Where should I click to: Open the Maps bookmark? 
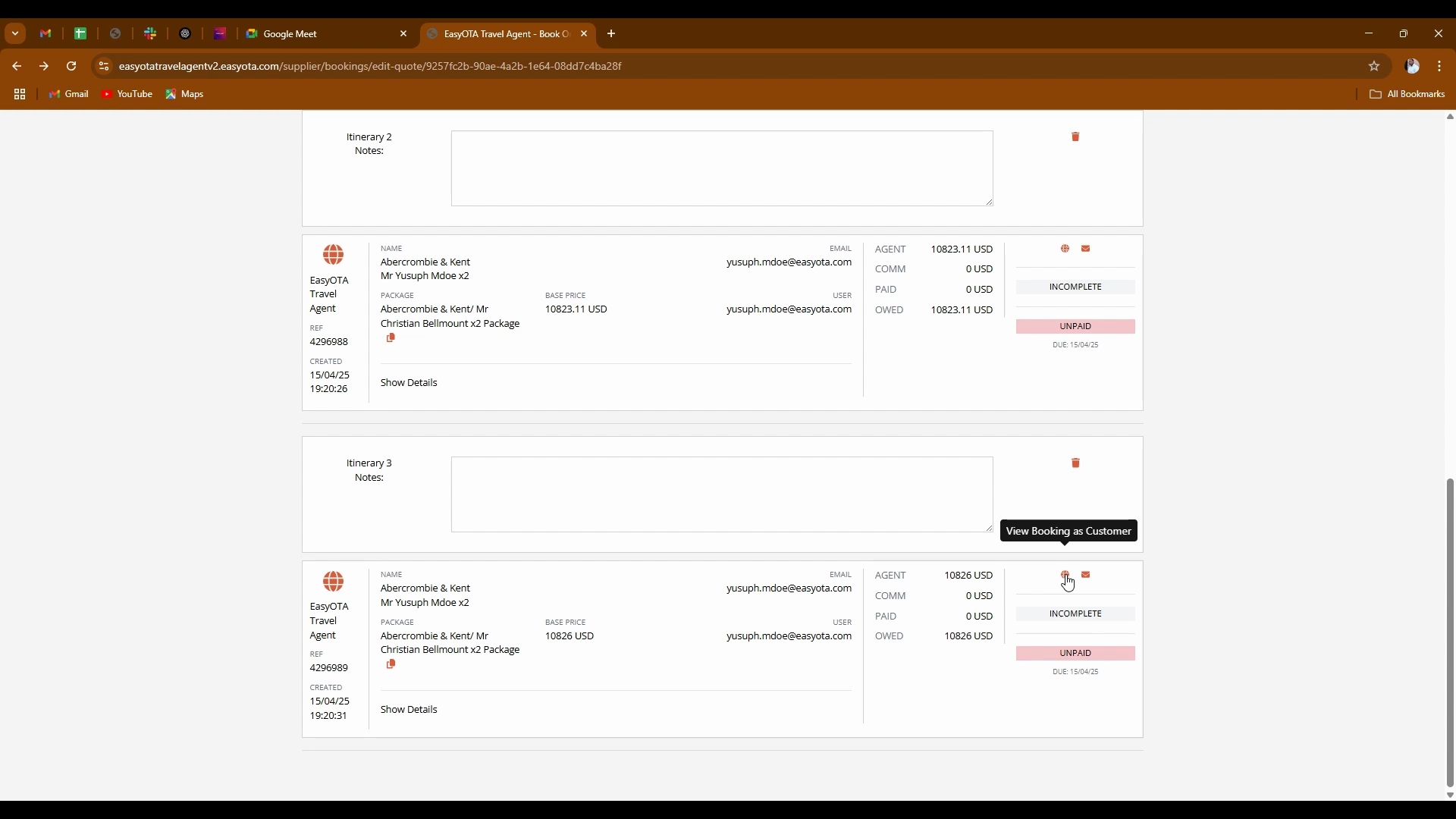[185, 94]
